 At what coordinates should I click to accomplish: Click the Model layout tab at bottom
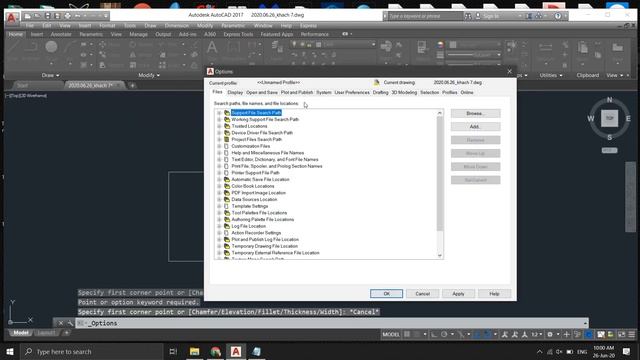[x=21, y=333]
